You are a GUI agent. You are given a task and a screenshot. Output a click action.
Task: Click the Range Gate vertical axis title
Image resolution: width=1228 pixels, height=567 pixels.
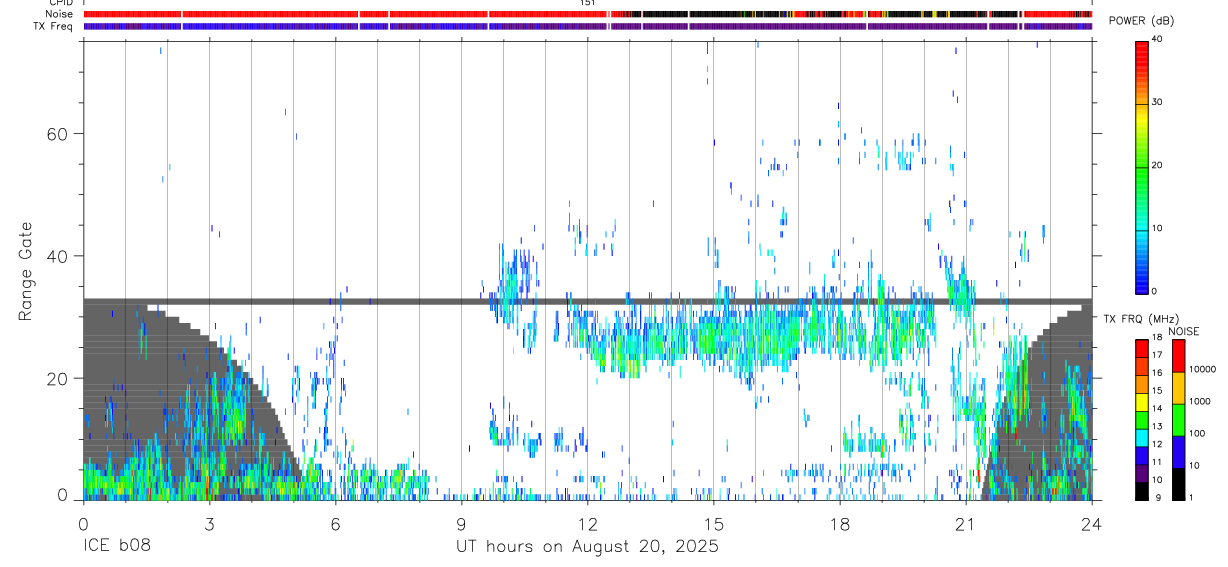coord(27,272)
